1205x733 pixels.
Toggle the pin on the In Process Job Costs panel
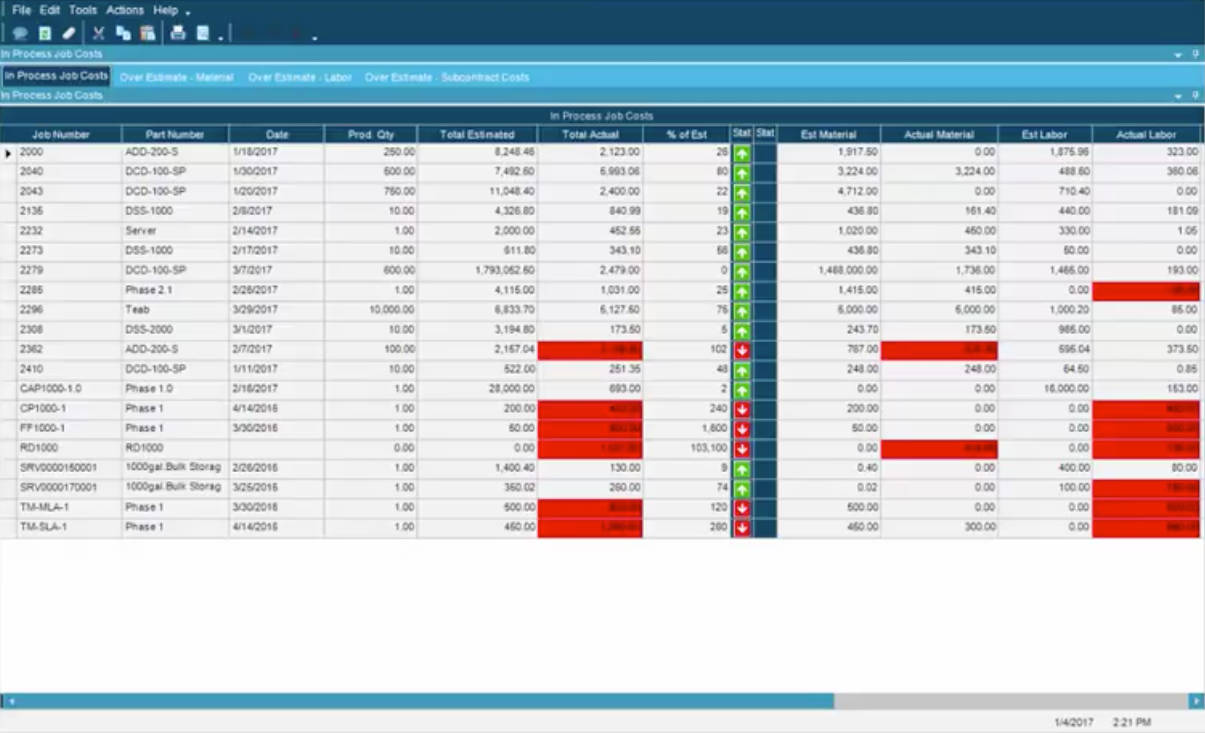pos(1196,54)
